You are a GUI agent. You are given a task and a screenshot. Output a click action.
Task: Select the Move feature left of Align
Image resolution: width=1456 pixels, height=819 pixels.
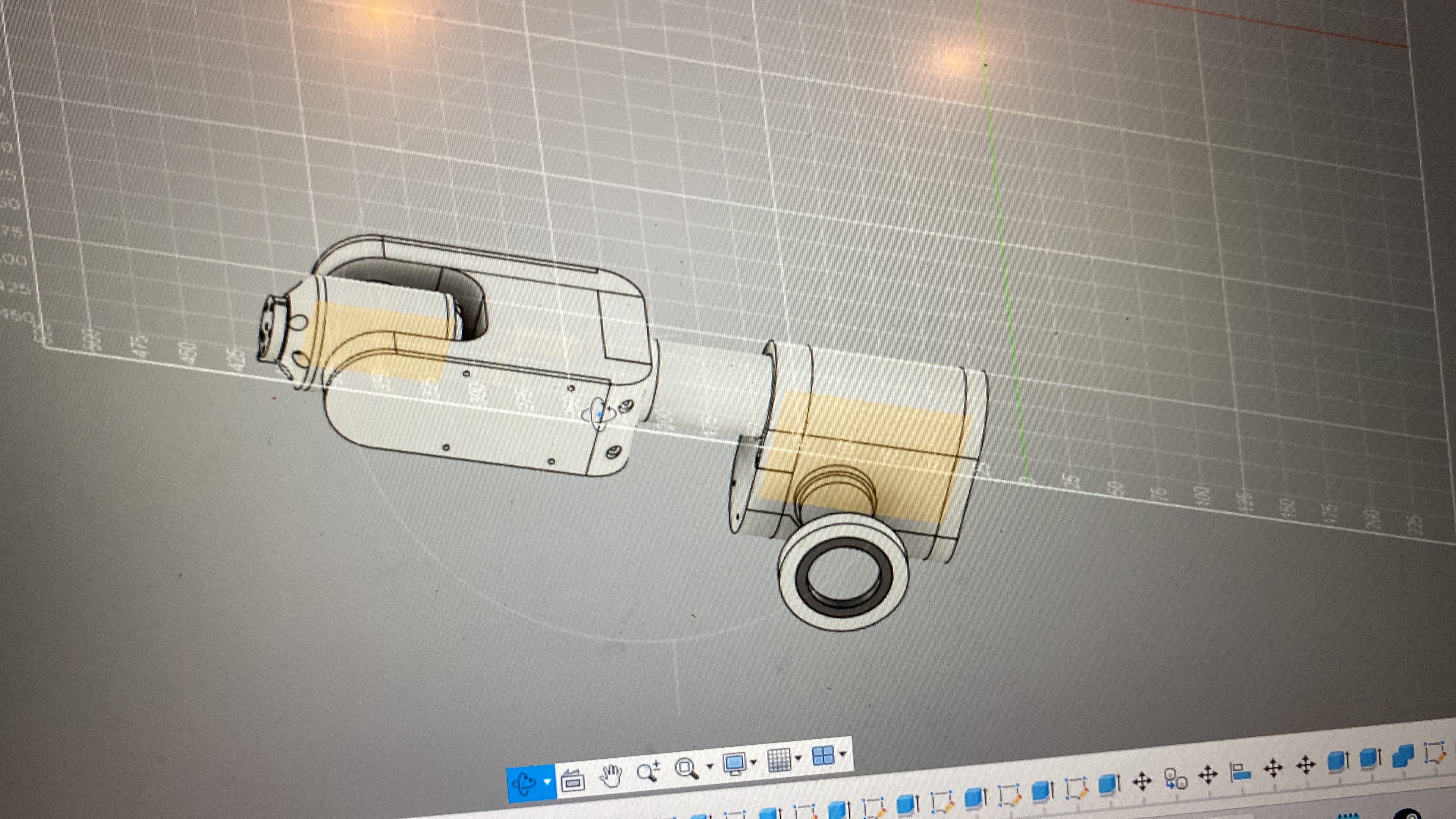click(x=1208, y=774)
